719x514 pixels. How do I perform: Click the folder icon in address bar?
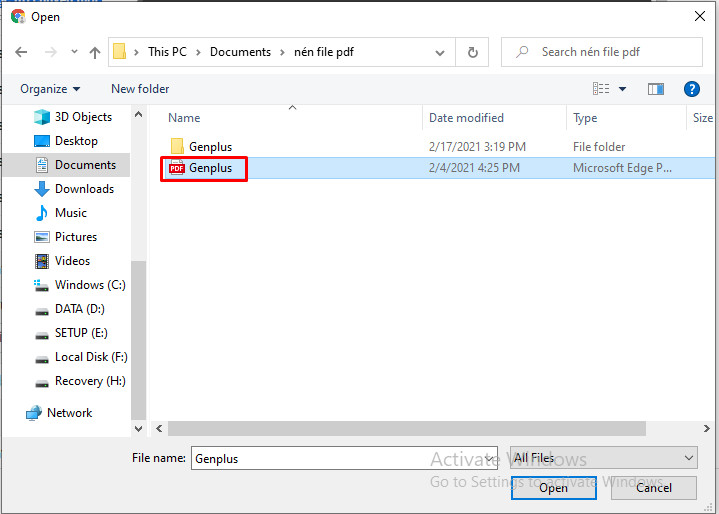[119, 51]
